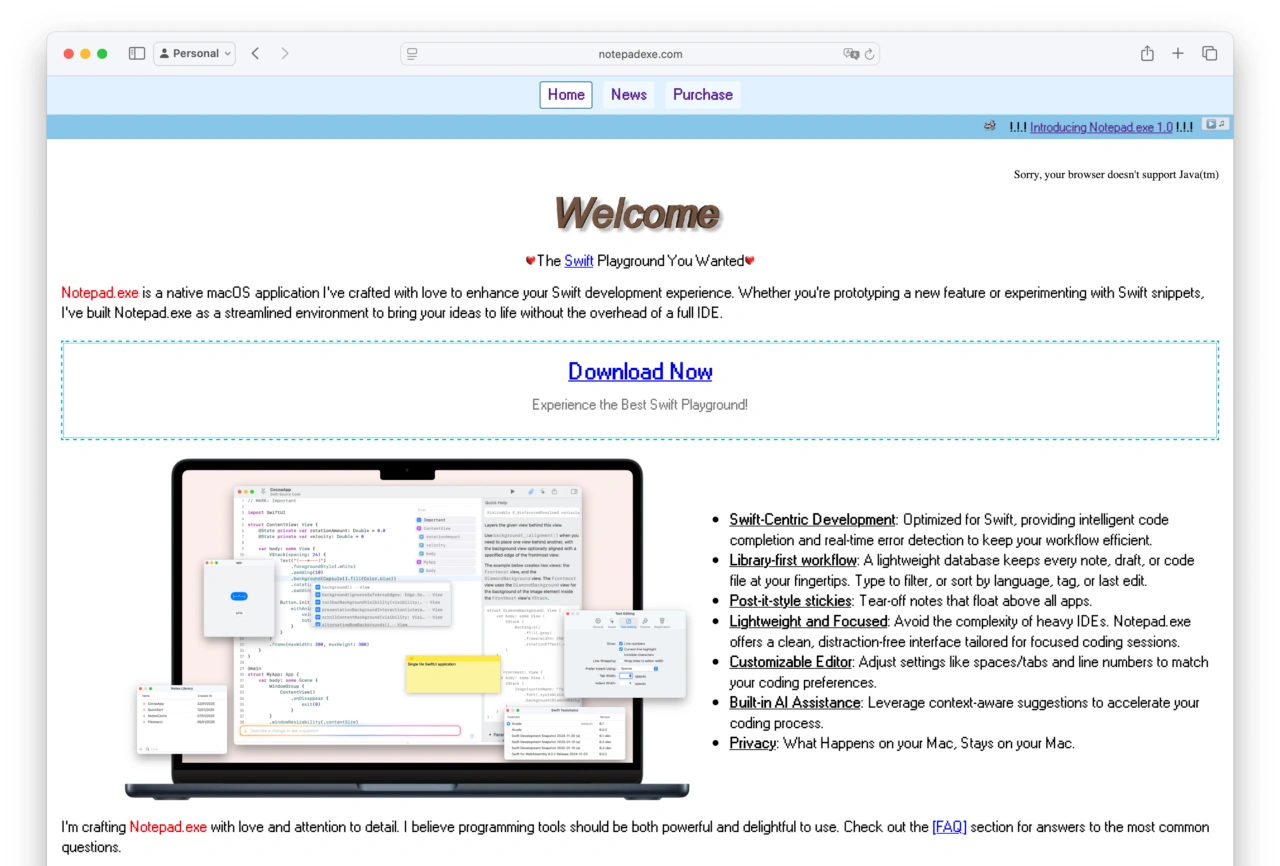Switch to the News tab
The width and height of the screenshot is (1280, 866).
coord(628,95)
